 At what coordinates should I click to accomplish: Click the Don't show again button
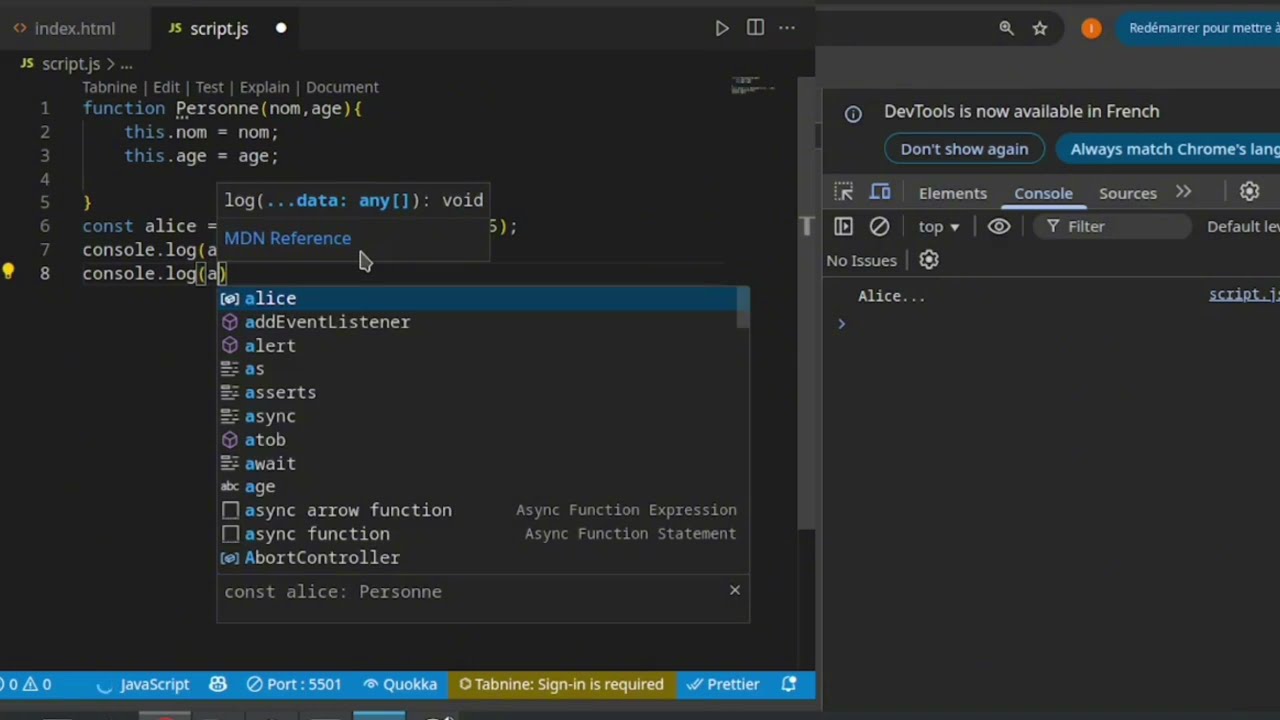(x=964, y=149)
